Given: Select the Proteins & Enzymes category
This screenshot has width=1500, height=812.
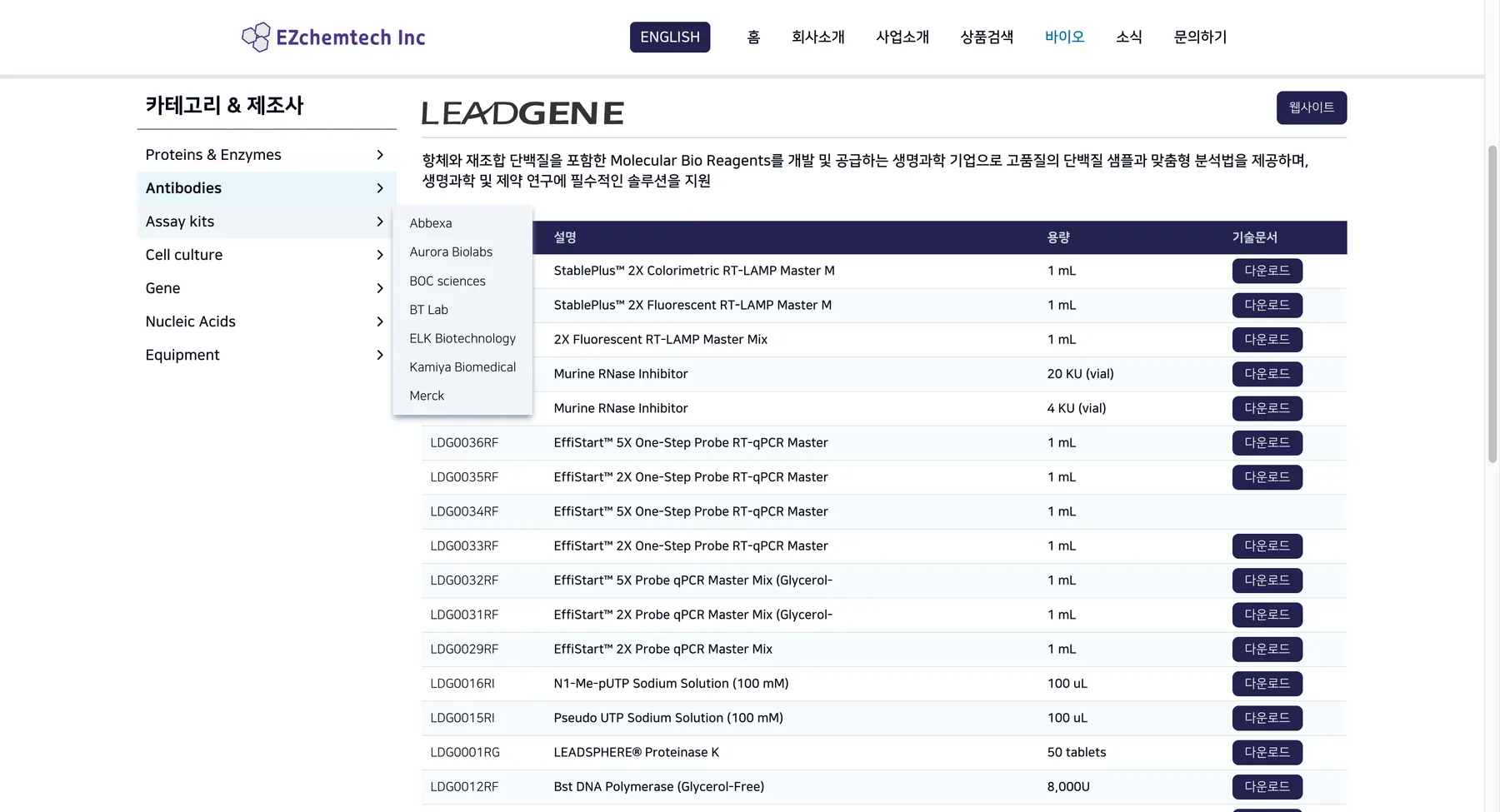Looking at the screenshot, I should [267, 155].
